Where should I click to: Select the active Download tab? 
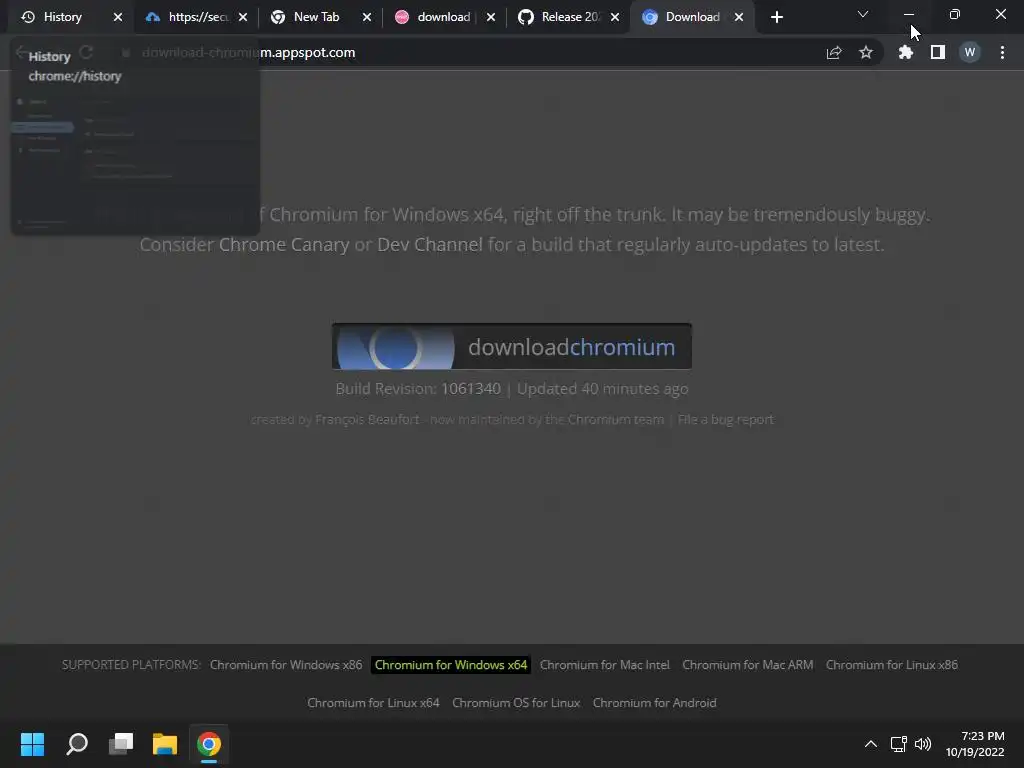pos(692,17)
